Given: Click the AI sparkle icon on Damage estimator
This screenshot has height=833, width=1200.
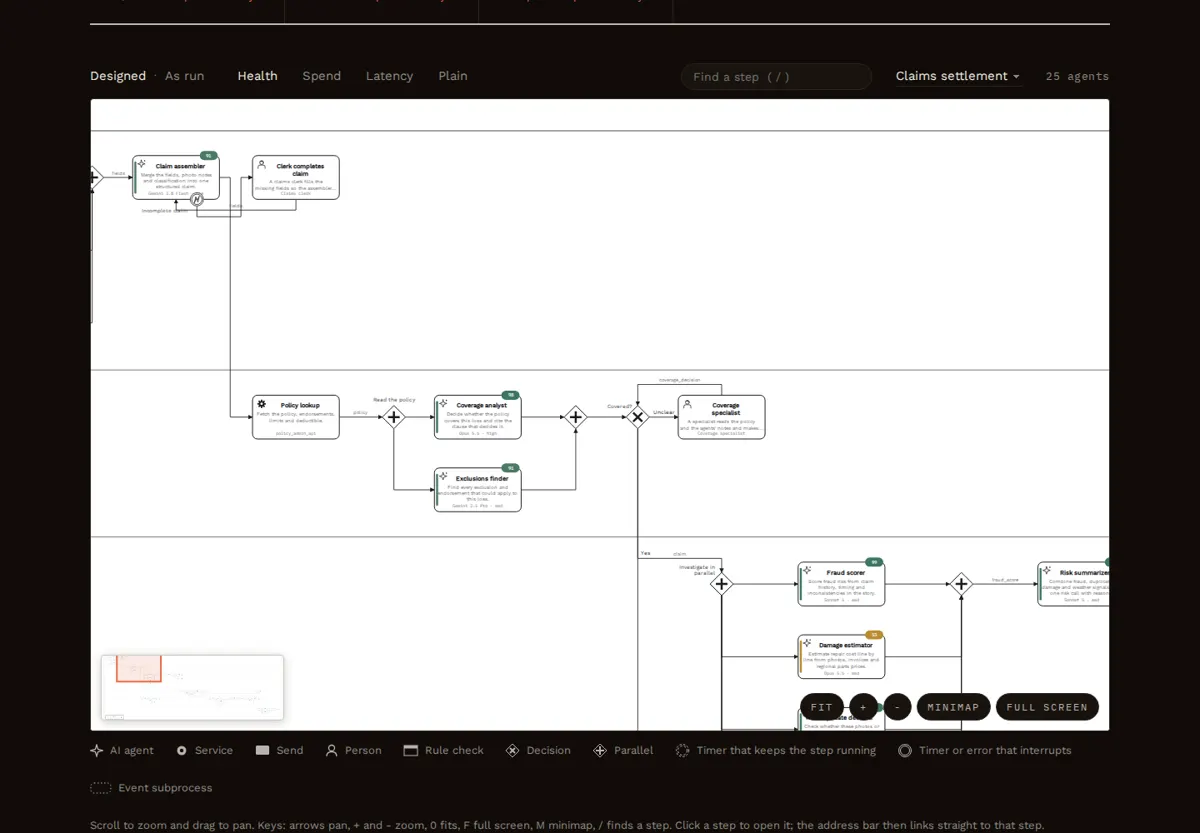Looking at the screenshot, I should pos(807,643).
